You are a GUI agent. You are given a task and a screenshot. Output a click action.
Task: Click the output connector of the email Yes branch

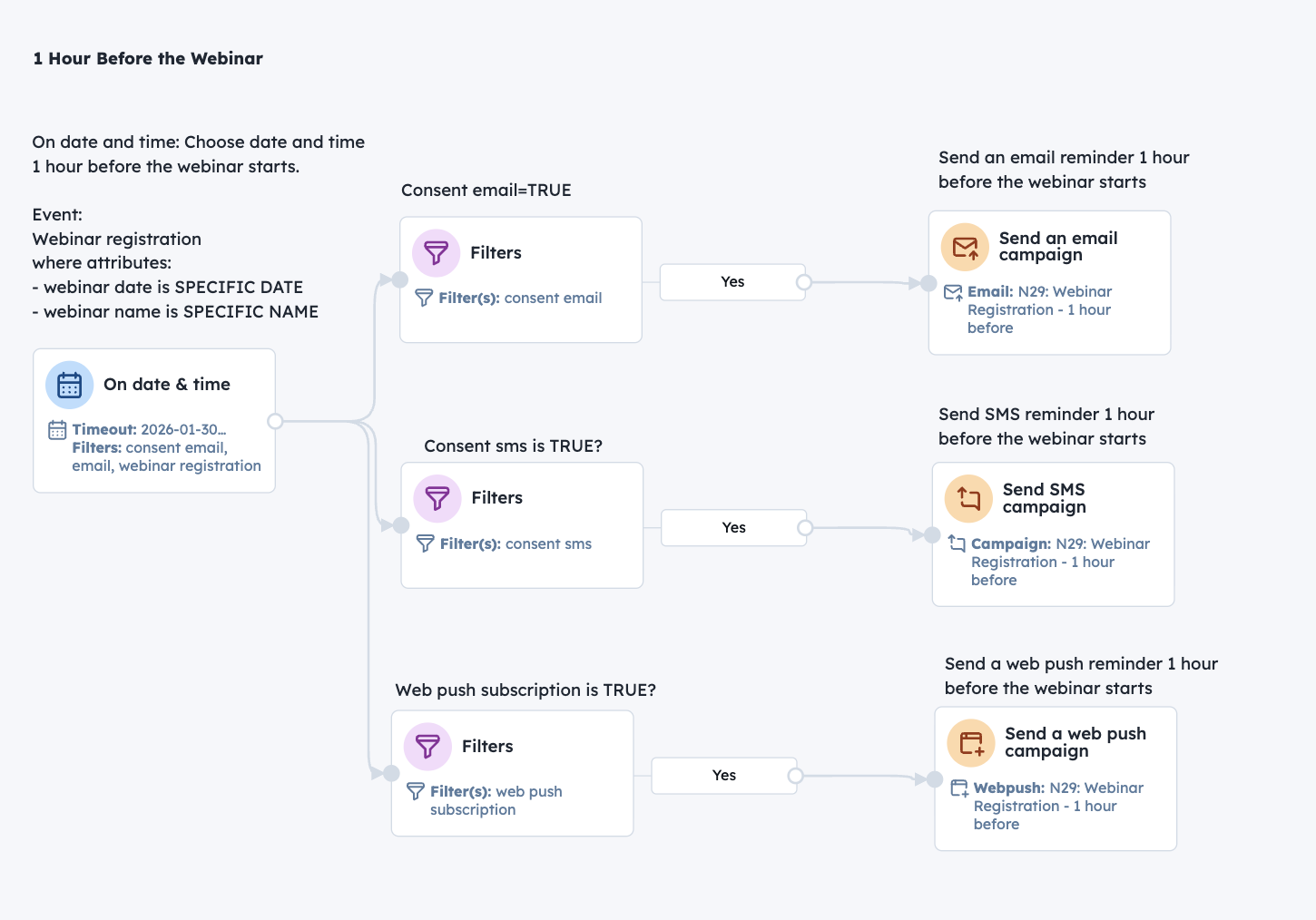click(803, 282)
